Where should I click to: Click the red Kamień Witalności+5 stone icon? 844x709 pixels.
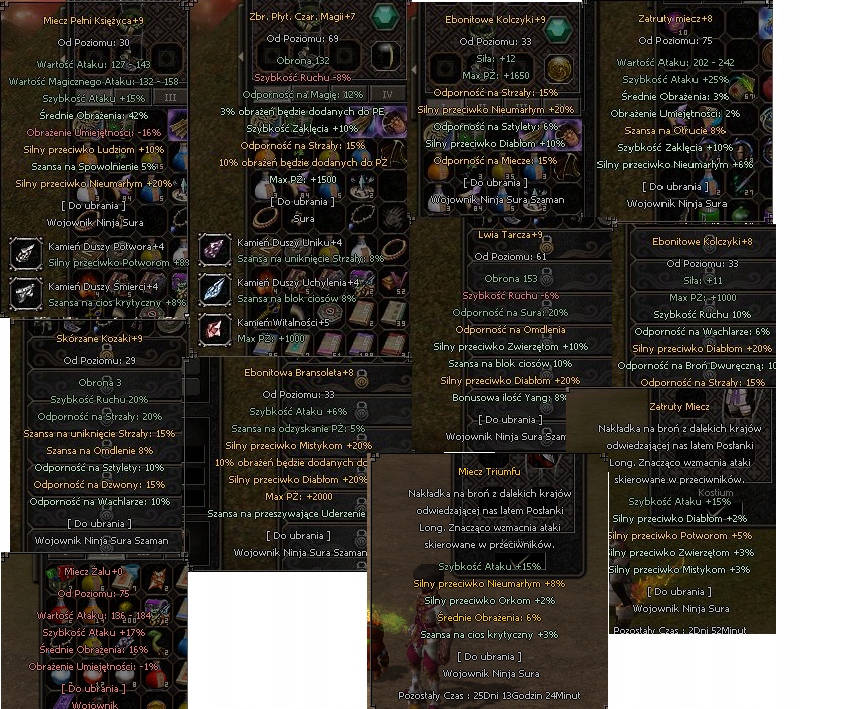(215, 329)
